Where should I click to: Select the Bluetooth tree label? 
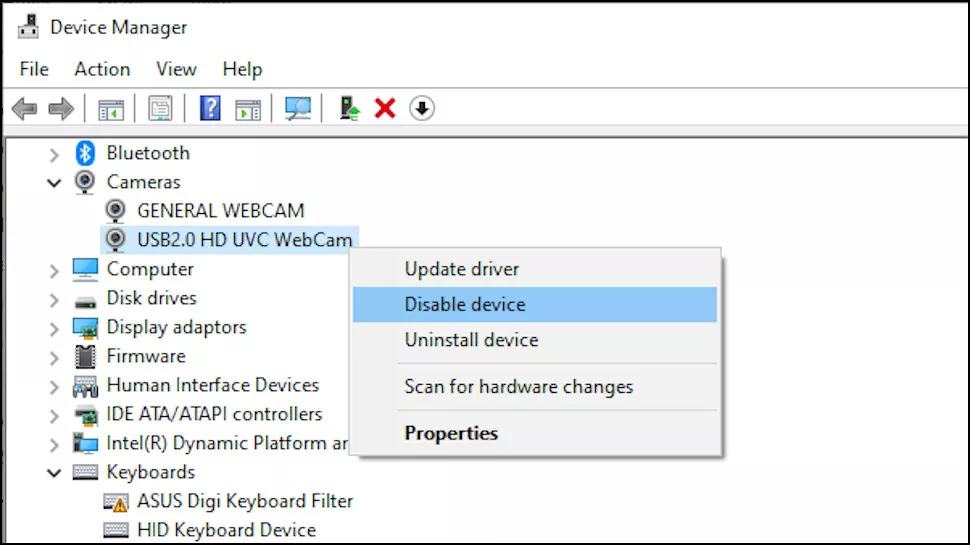[148, 153]
